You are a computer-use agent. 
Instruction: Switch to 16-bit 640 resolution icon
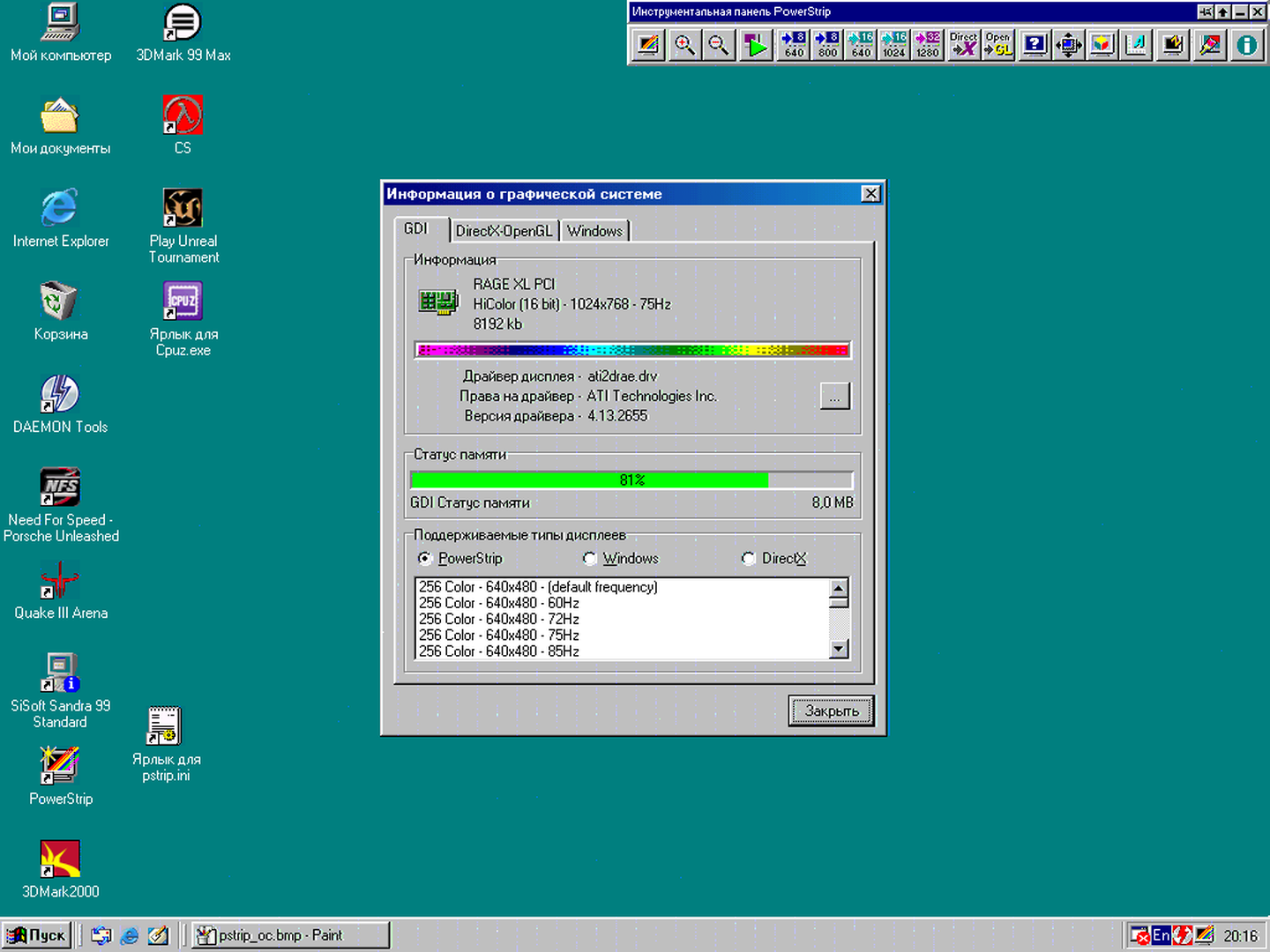point(861,44)
